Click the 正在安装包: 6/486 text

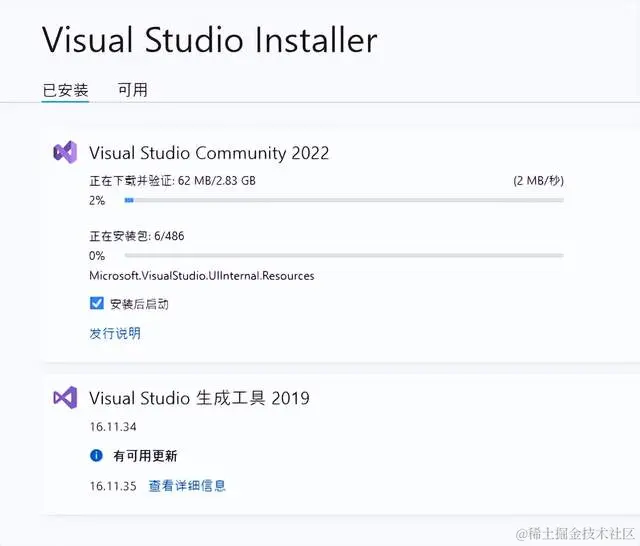click(137, 236)
